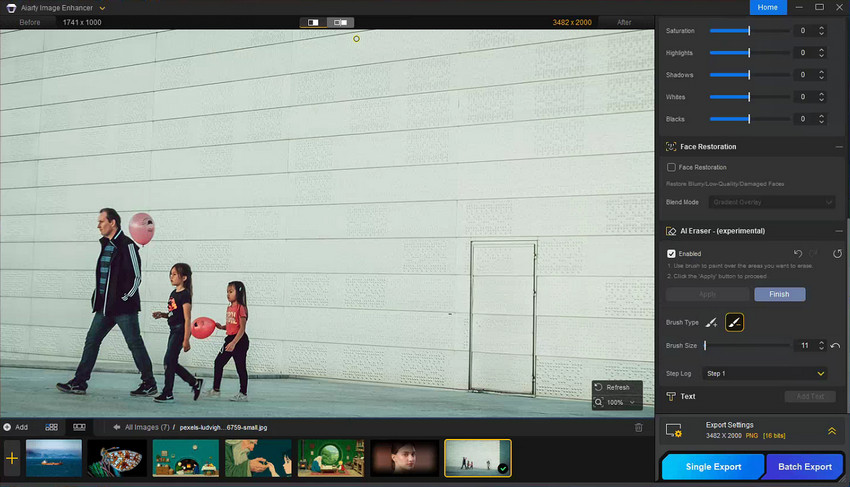
Task: Open the Aiarty Image Enhancer title dropdown arrow
Action: point(102,8)
